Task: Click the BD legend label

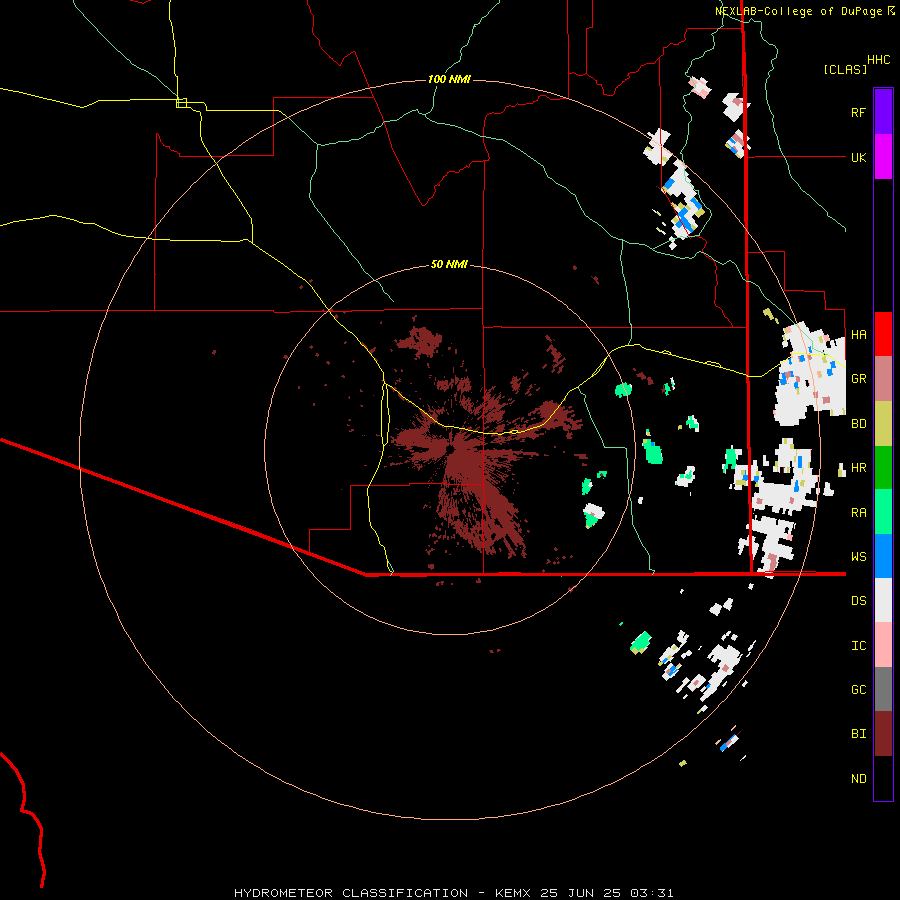Action: click(858, 424)
